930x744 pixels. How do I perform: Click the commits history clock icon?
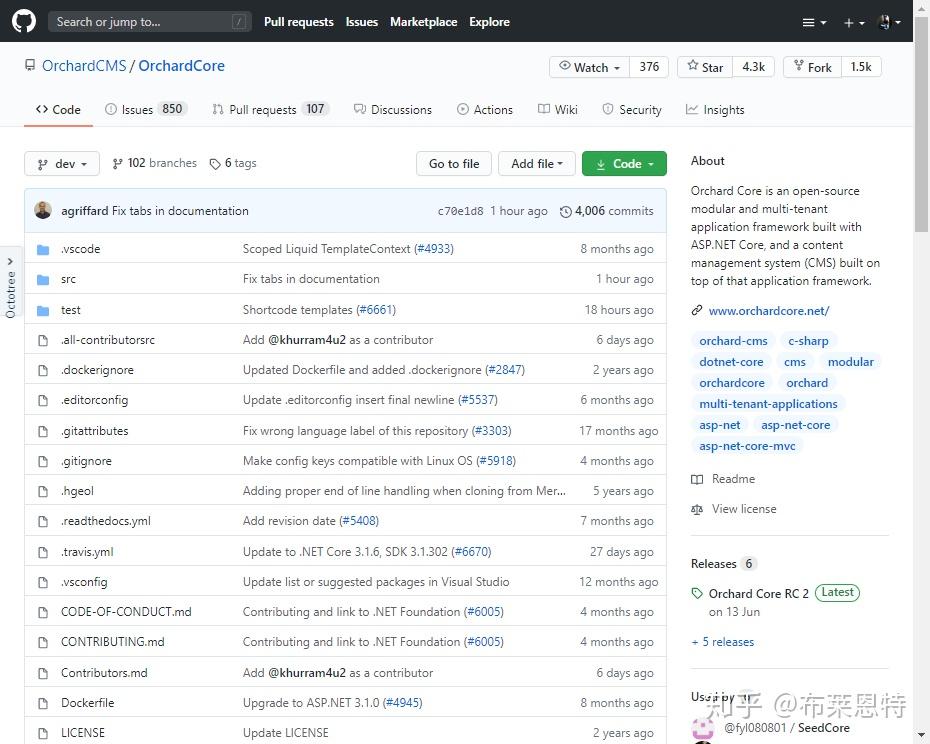point(565,212)
